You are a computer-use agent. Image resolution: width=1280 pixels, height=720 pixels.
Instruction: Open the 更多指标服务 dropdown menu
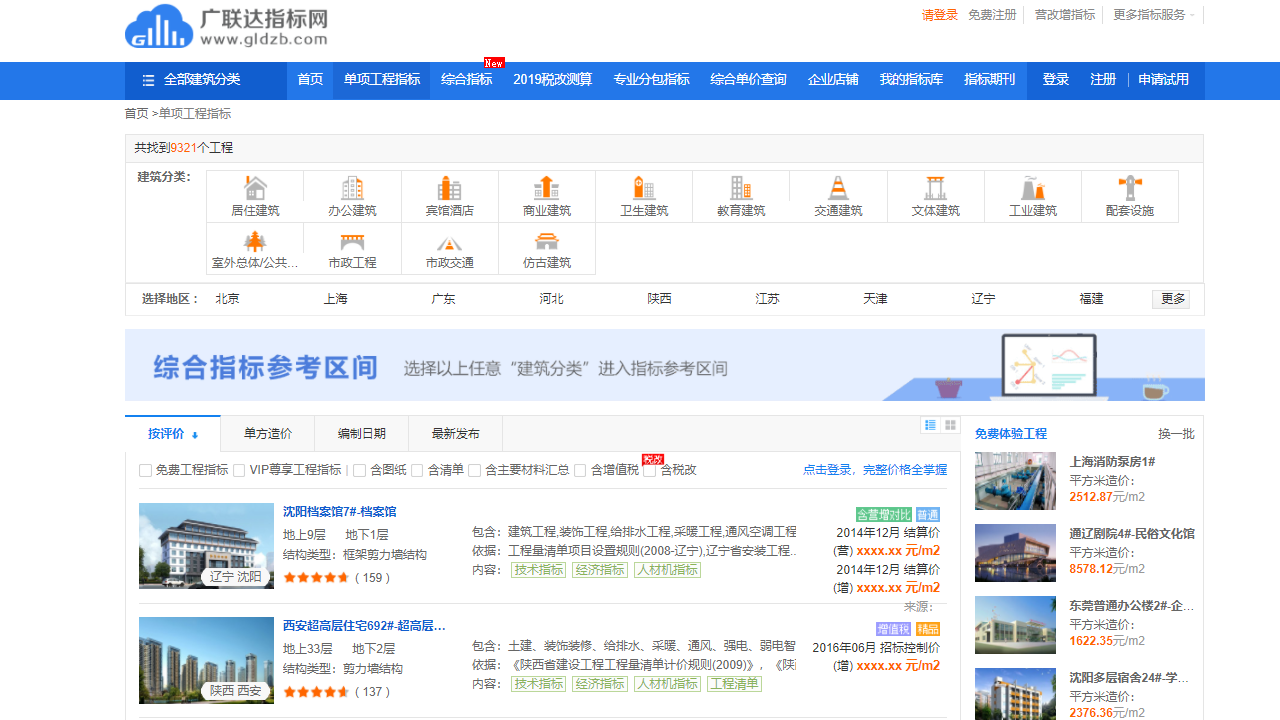1150,16
